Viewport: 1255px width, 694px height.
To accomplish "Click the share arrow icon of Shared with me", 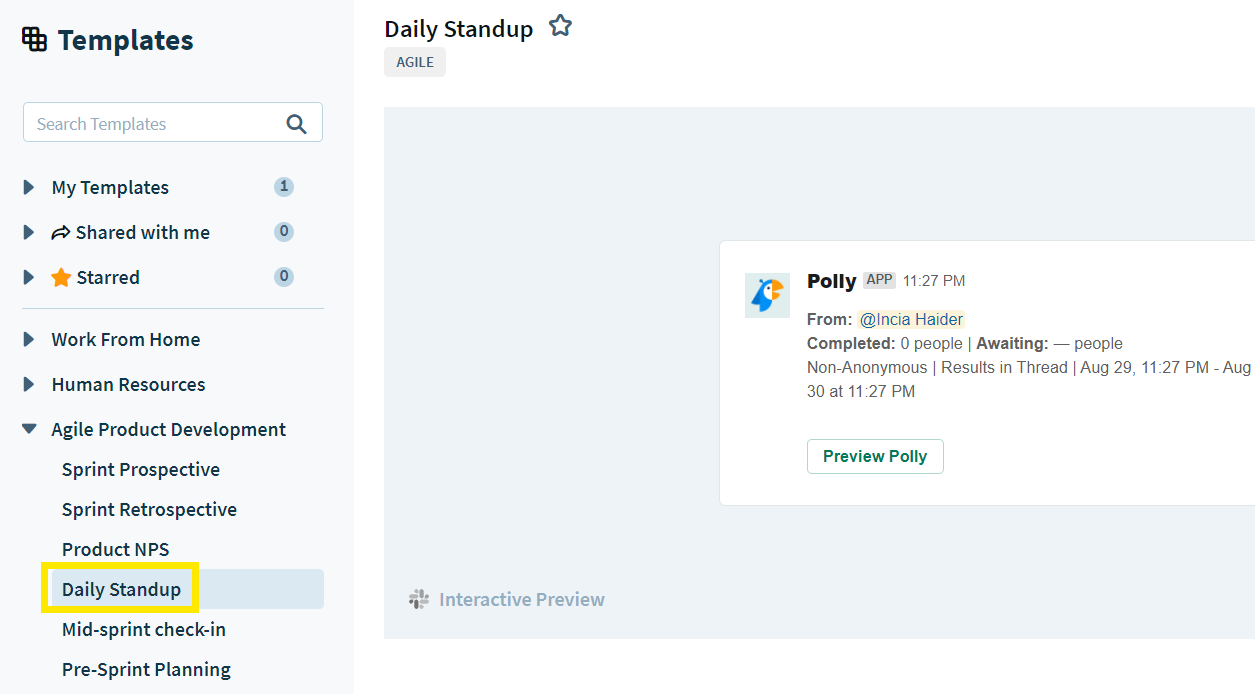I will 61,232.
